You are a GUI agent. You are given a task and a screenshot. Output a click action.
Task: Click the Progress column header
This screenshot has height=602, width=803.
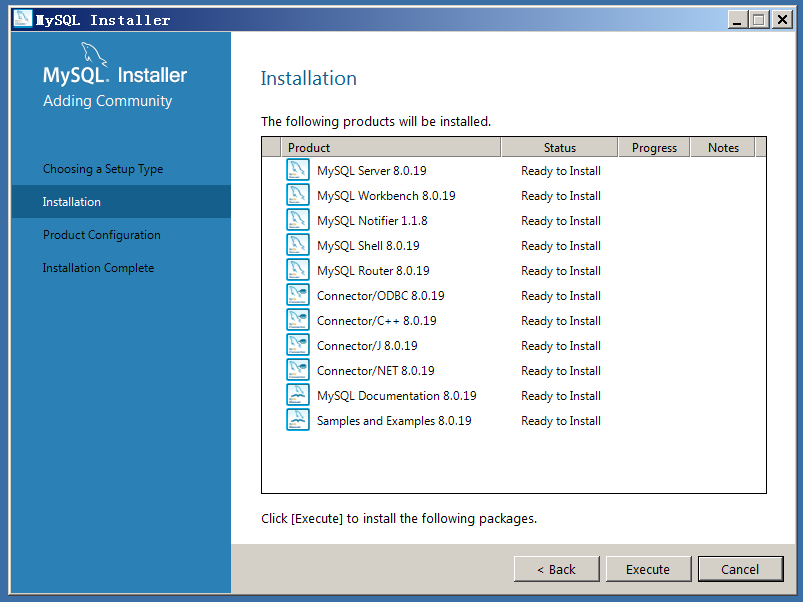[x=654, y=147]
